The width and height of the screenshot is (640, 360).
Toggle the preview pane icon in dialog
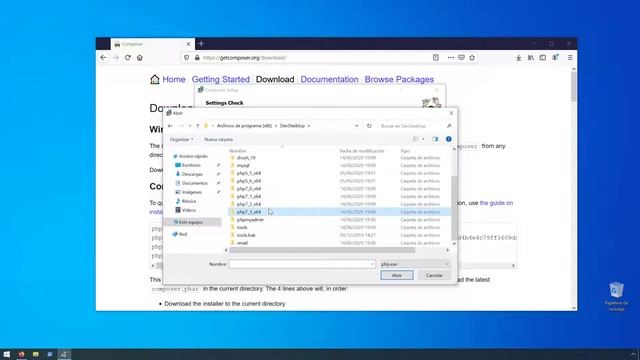pos(435,139)
